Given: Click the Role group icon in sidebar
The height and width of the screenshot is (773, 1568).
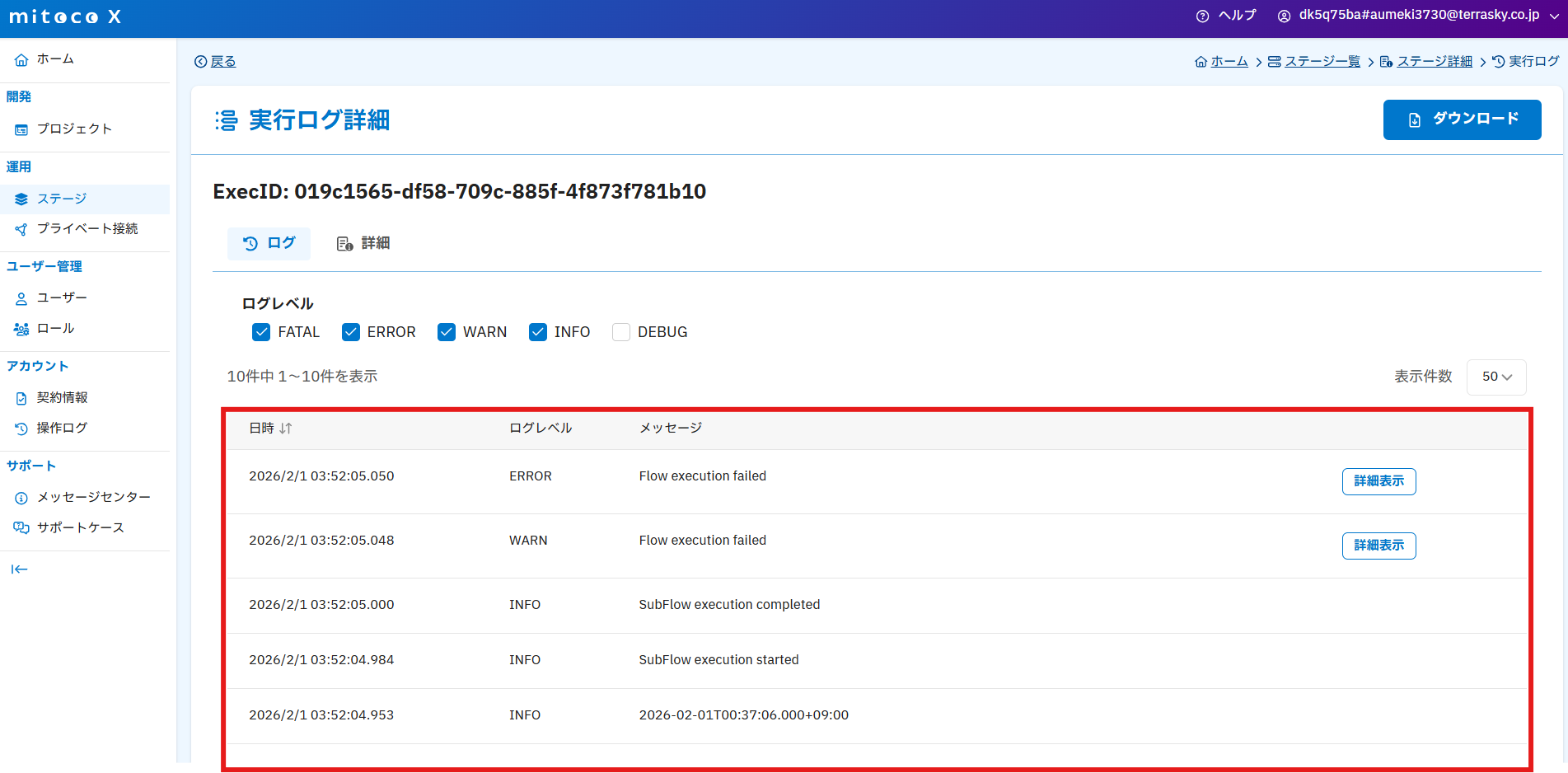Looking at the screenshot, I should pos(21,329).
